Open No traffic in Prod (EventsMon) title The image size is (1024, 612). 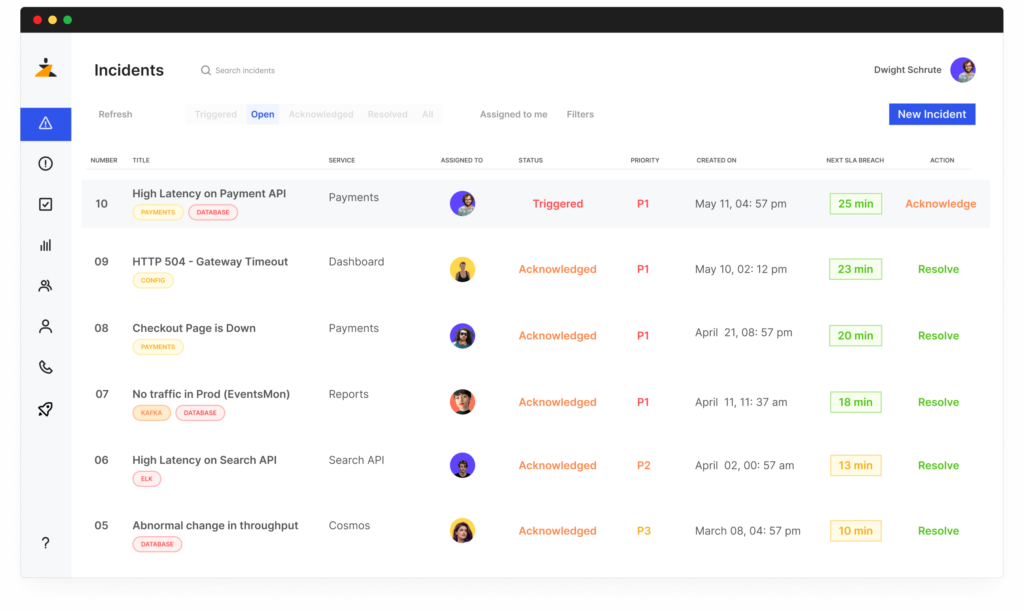[x=211, y=394]
